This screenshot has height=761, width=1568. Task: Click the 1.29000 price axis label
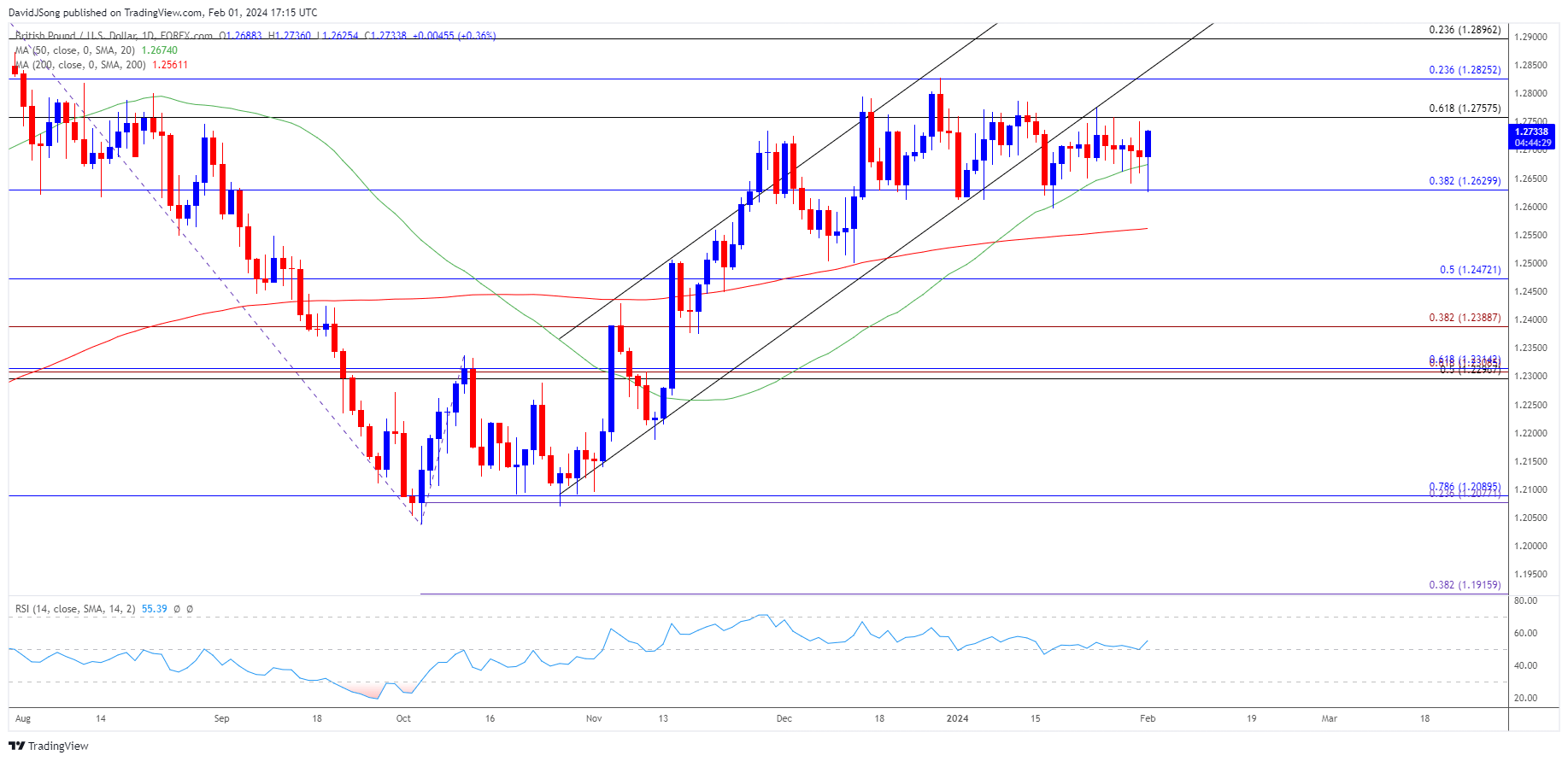point(1530,37)
